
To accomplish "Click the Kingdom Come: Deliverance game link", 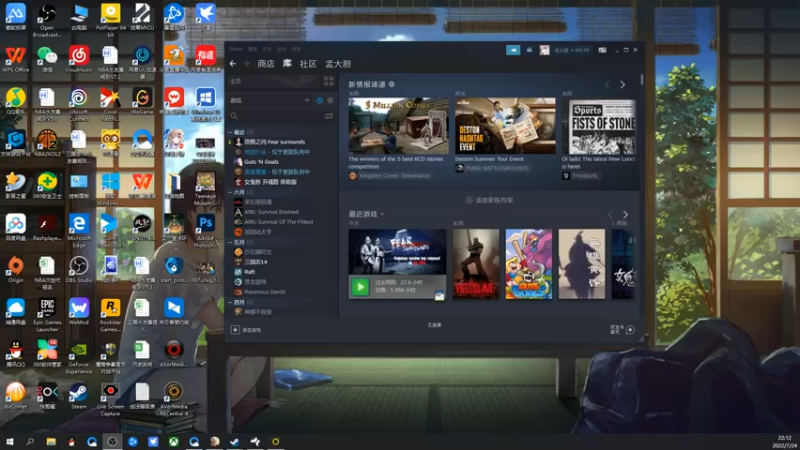I will click(x=394, y=176).
